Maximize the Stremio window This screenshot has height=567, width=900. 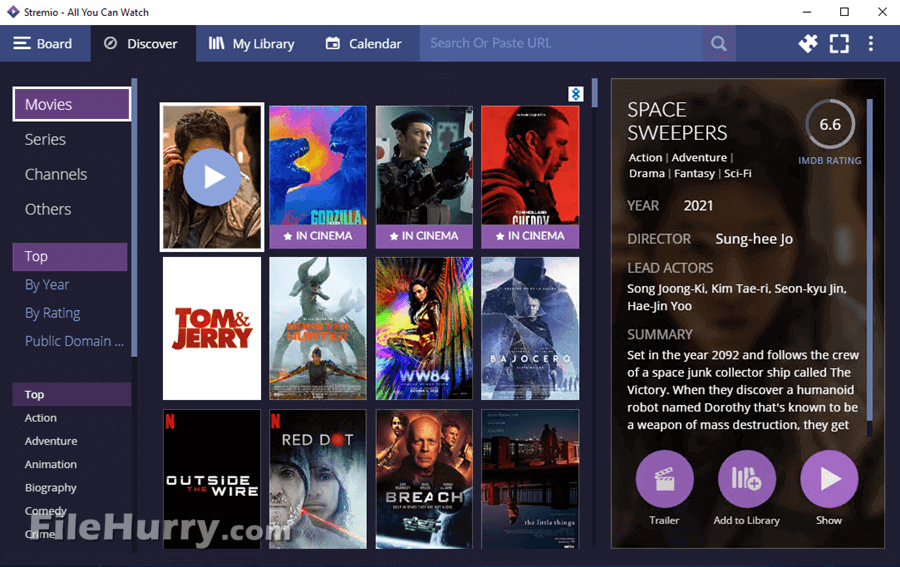click(844, 12)
